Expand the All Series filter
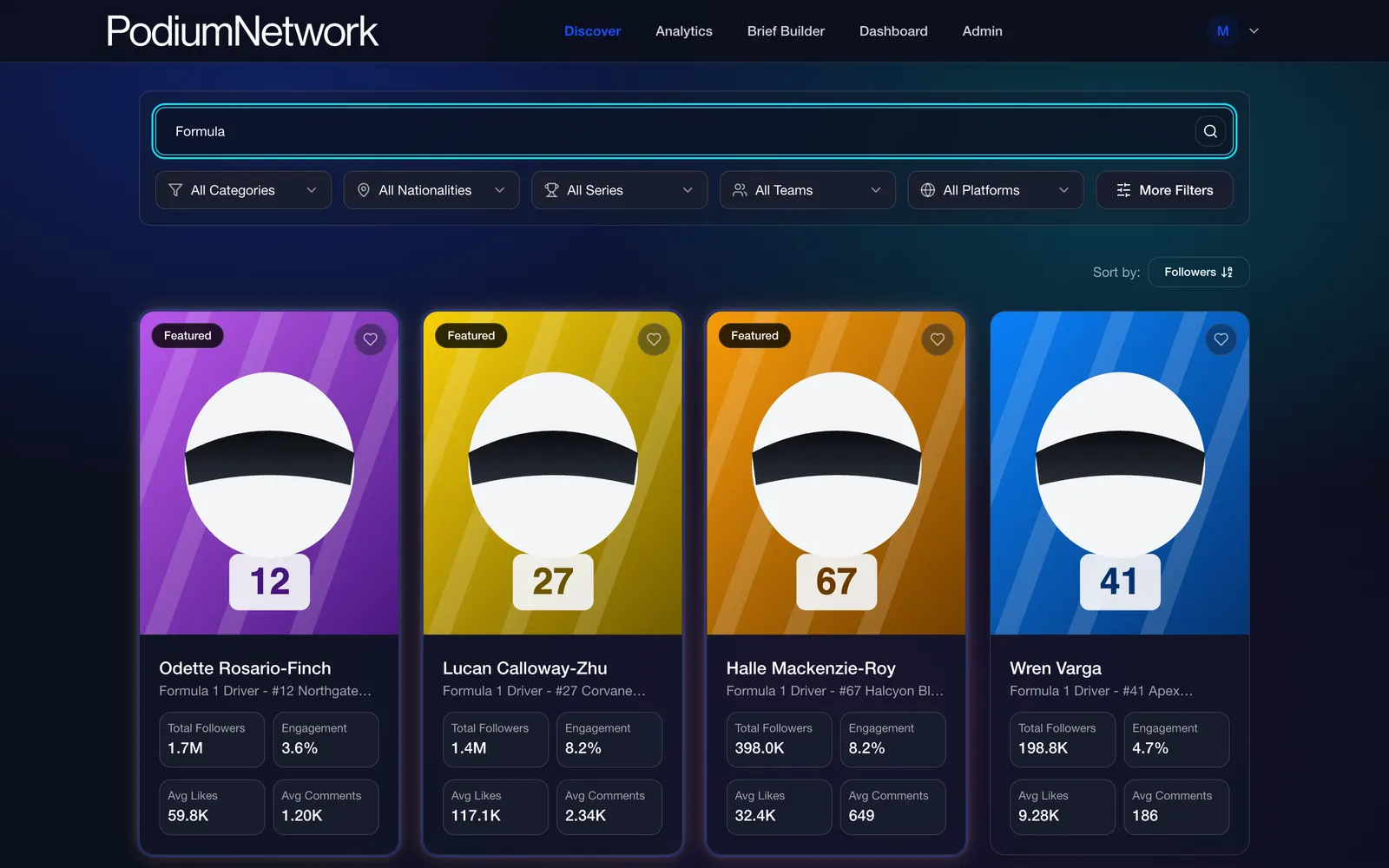This screenshot has height=868, width=1389. (620, 190)
